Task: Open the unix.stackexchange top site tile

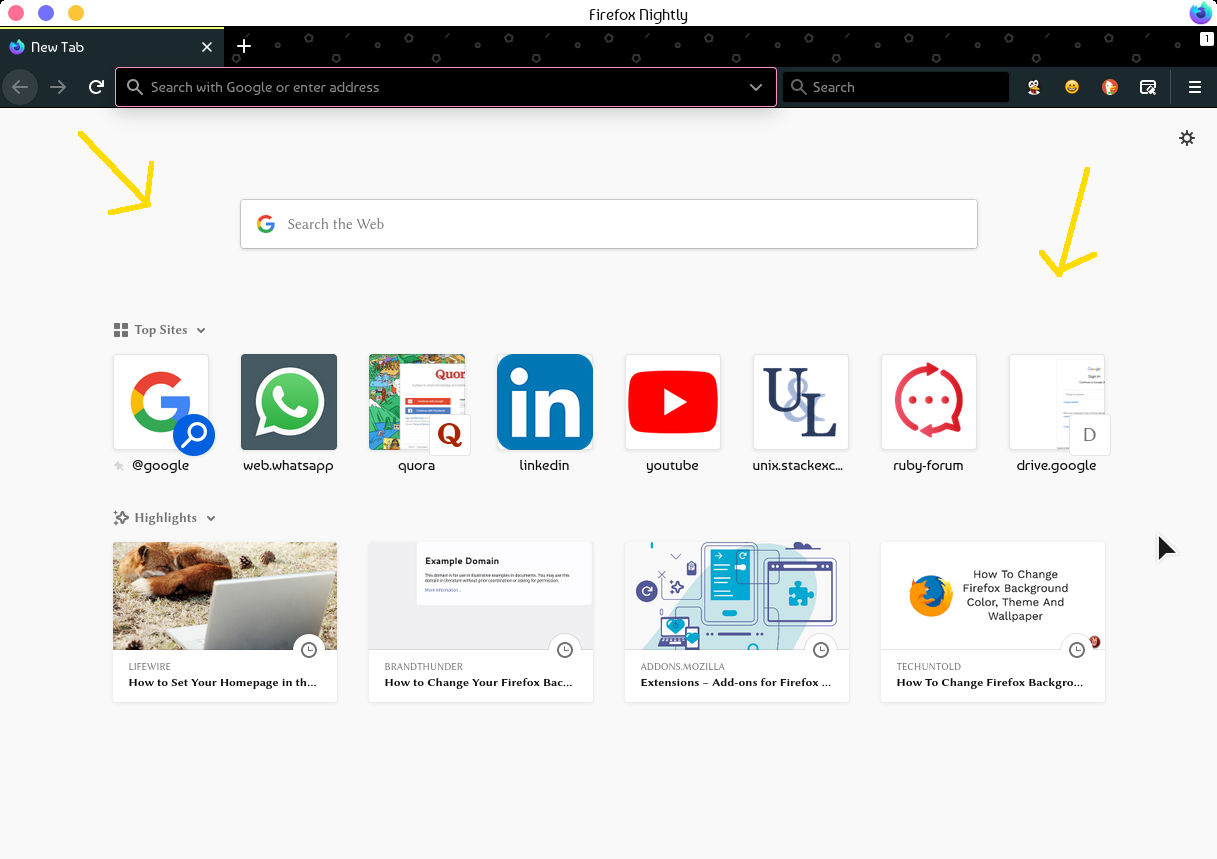Action: click(x=801, y=402)
